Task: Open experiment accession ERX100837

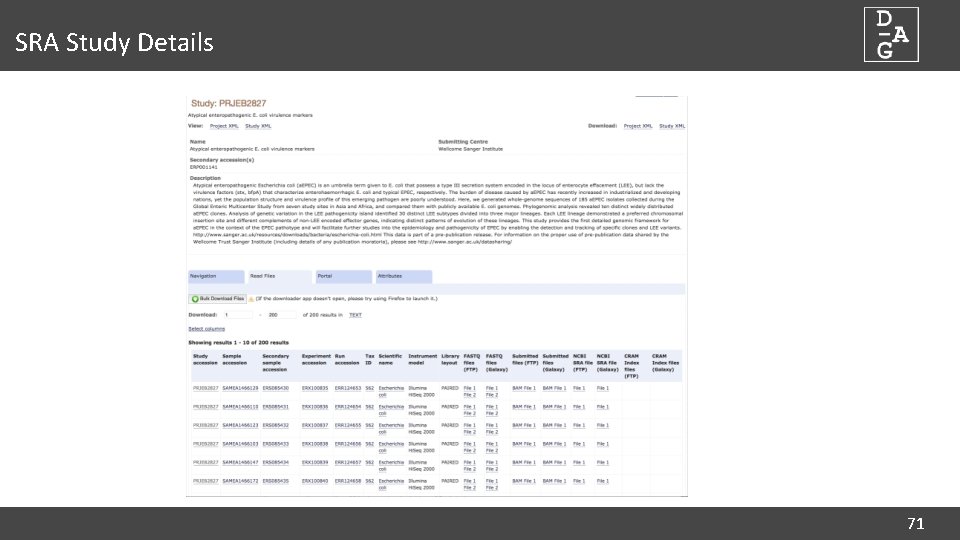Action: point(315,426)
